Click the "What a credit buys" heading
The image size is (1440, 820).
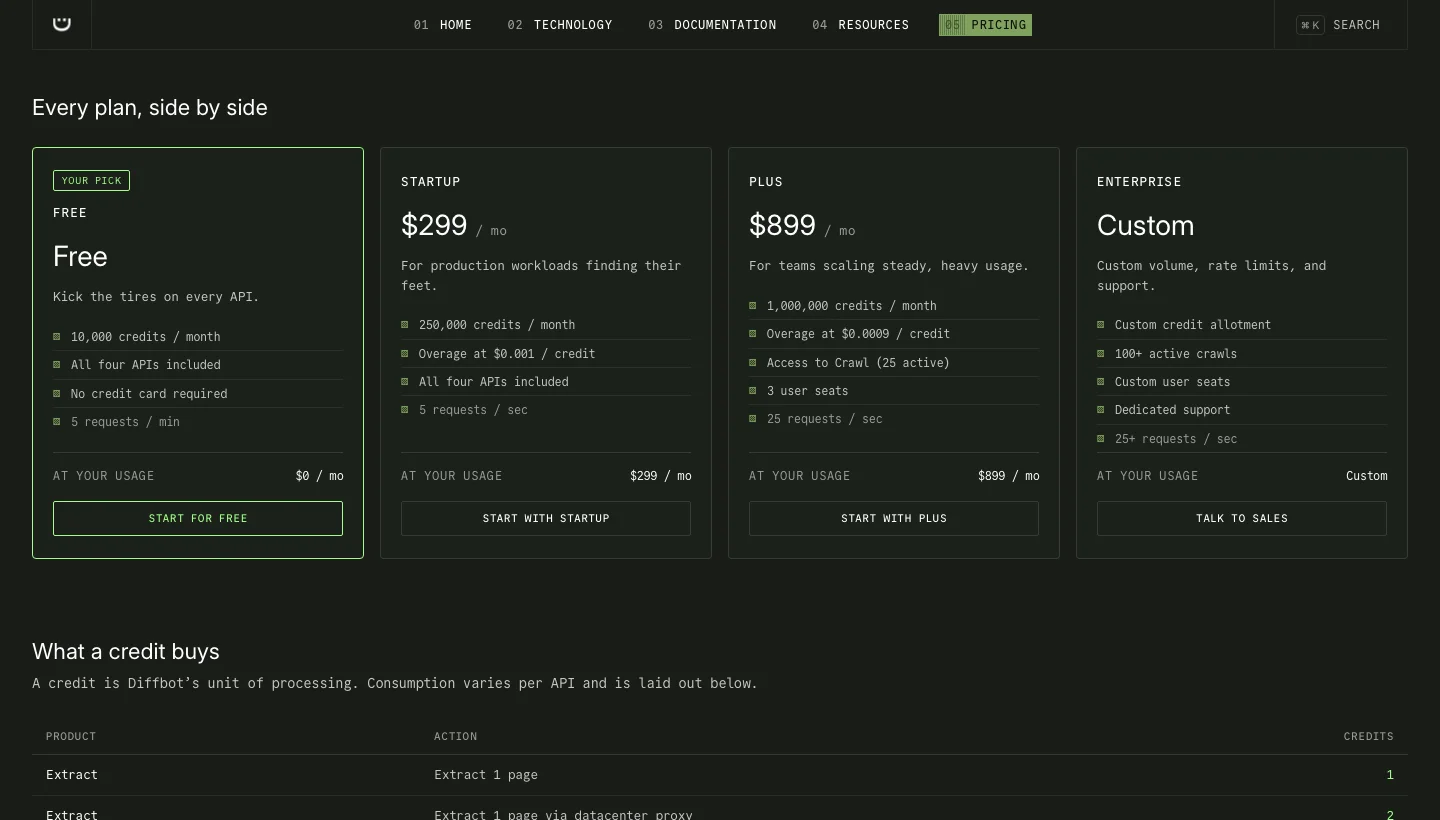(x=126, y=651)
